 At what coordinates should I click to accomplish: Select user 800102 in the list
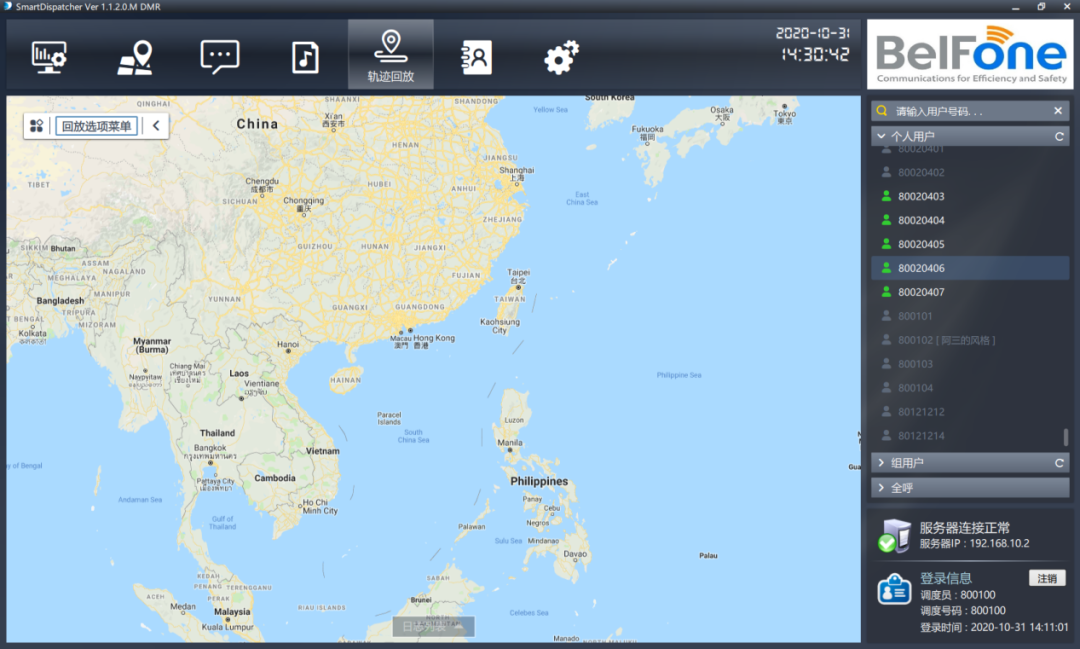pyautogui.click(x=970, y=340)
